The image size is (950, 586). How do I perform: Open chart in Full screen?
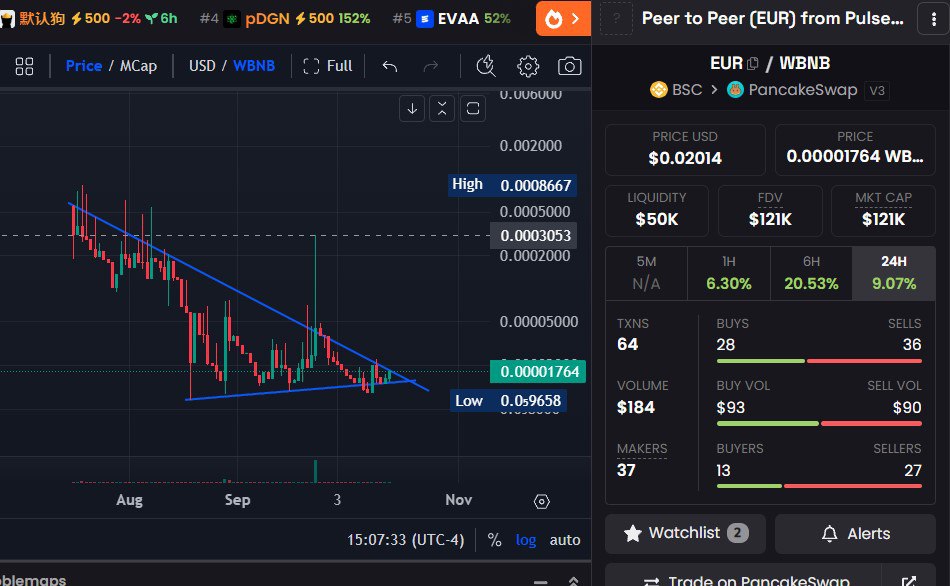328,65
